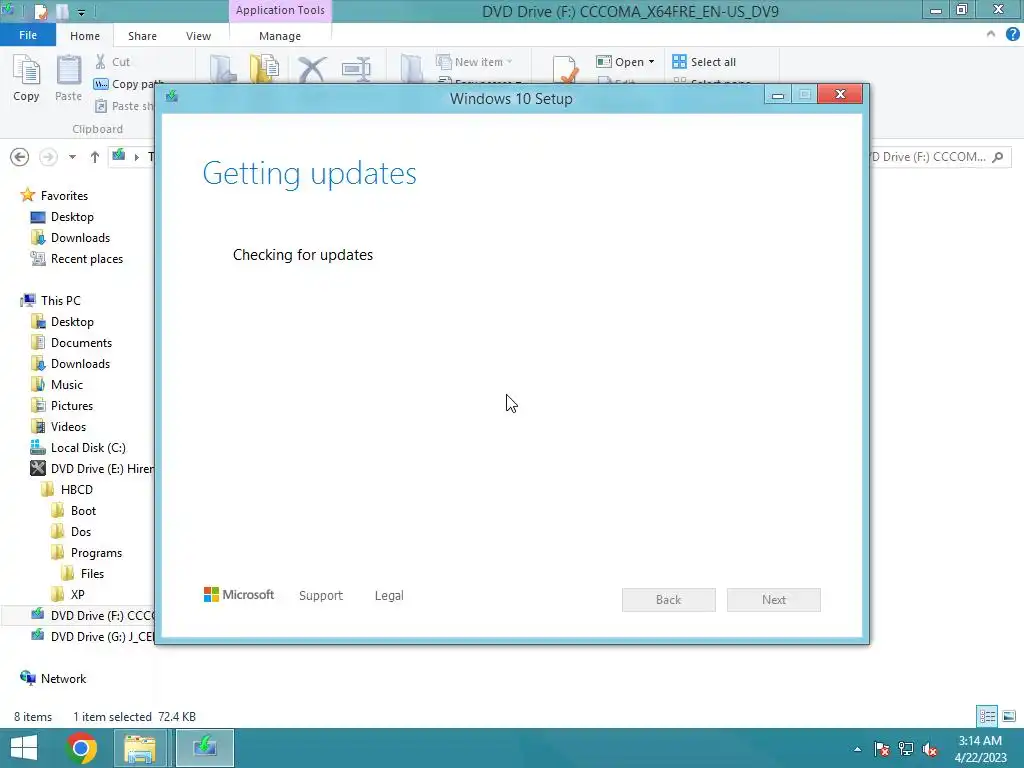Show hidden tray icons arrow
Viewport: 1024px width, 768px height.
click(857, 749)
